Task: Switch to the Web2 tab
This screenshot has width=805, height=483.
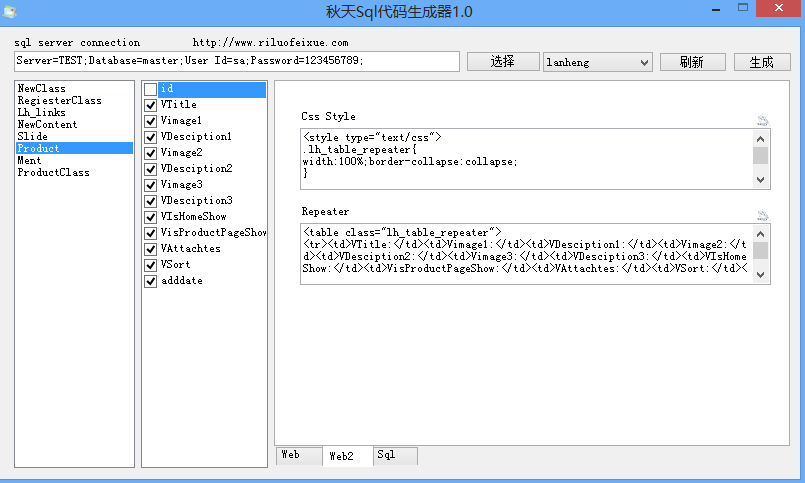Action: (x=348, y=456)
